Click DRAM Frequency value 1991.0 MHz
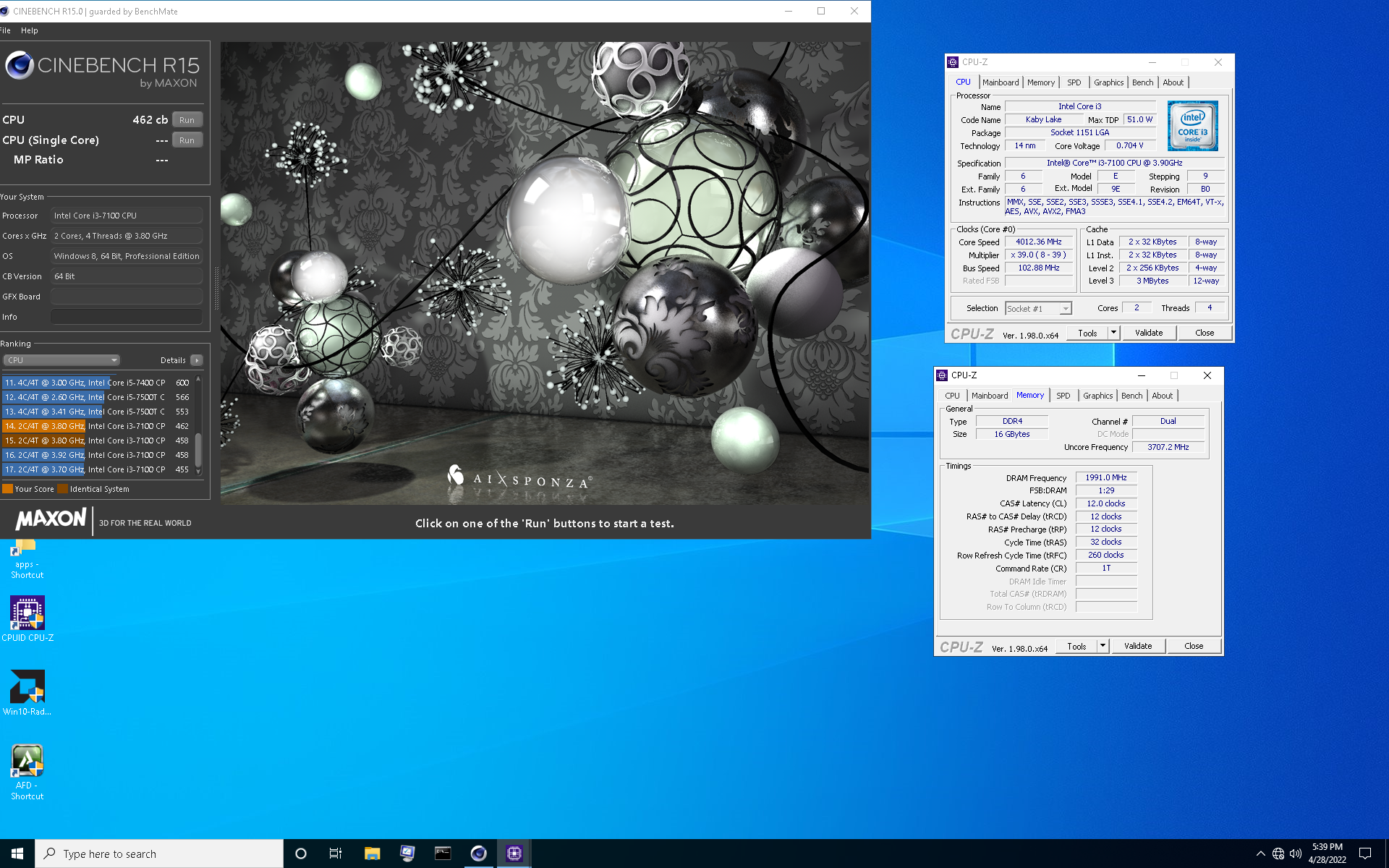 (1105, 477)
